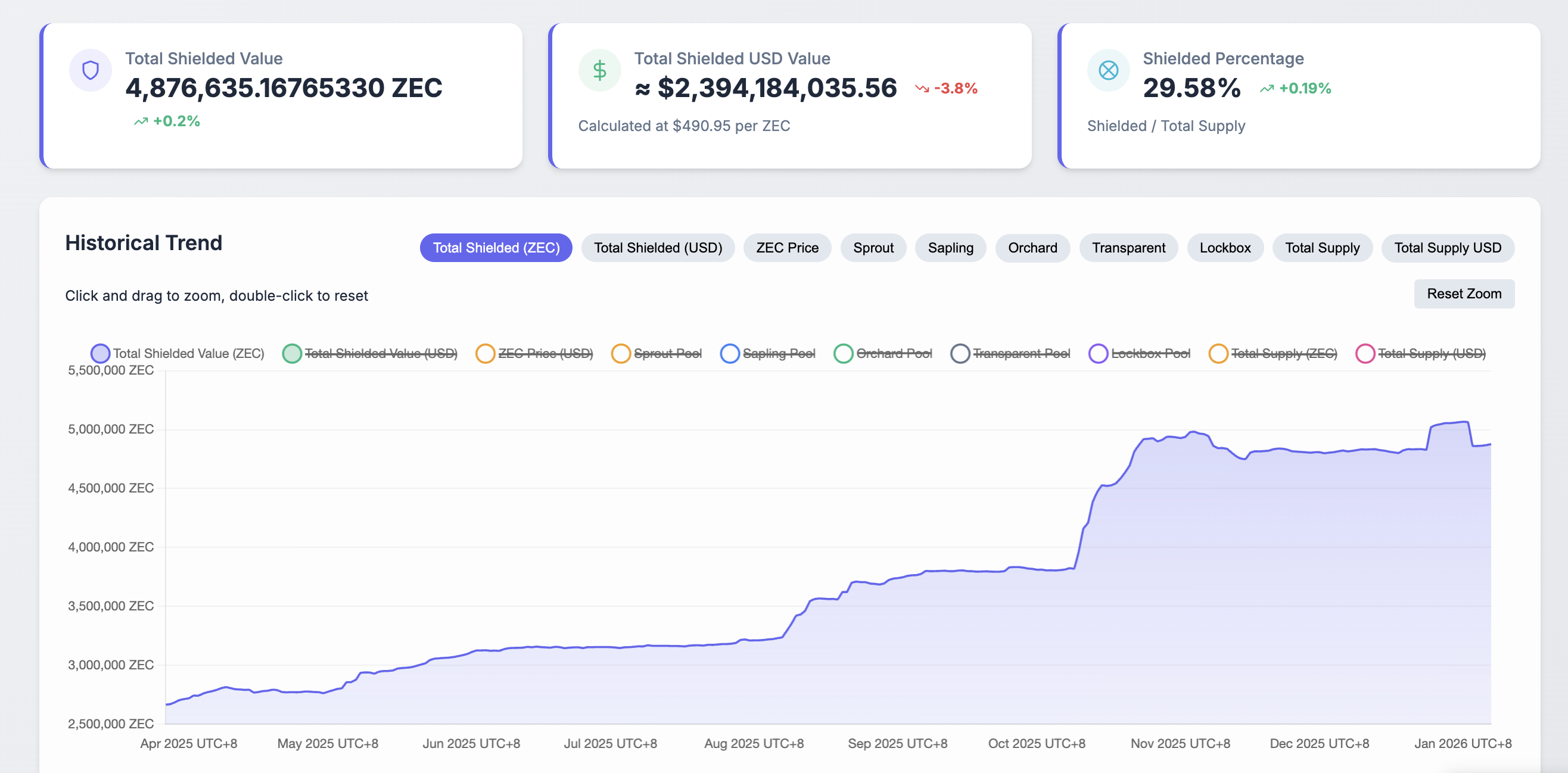Switch to the ZEC Price view

(x=786, y=247)
